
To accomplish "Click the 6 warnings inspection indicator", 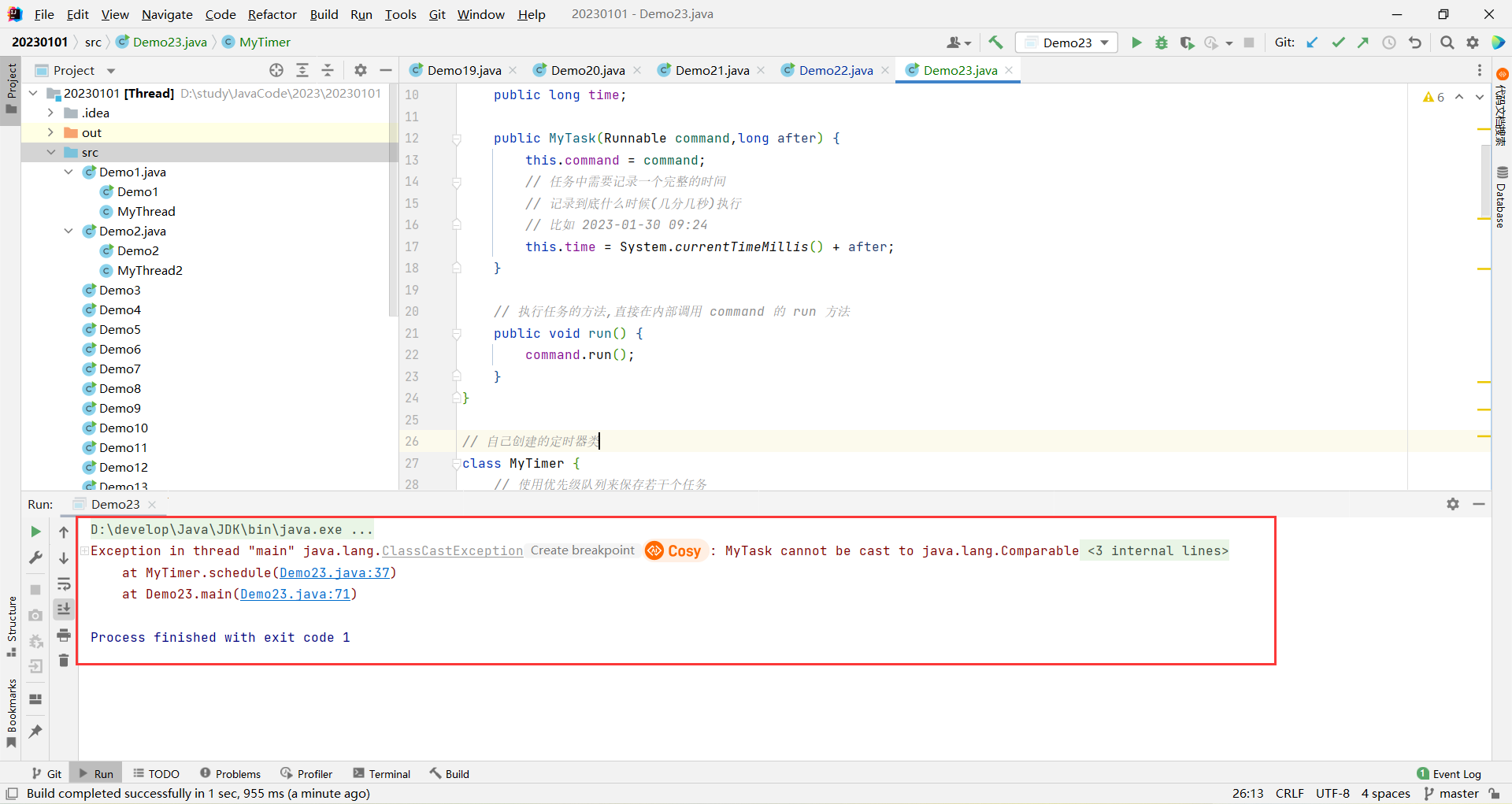I will click(1433, 97).
